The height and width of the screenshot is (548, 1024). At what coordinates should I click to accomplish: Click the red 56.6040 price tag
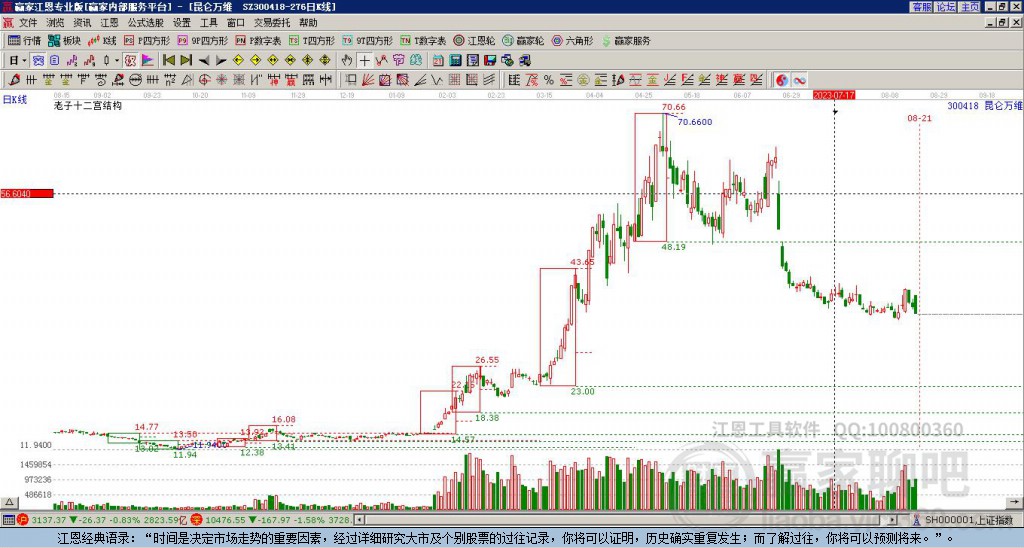click(27, 193)
